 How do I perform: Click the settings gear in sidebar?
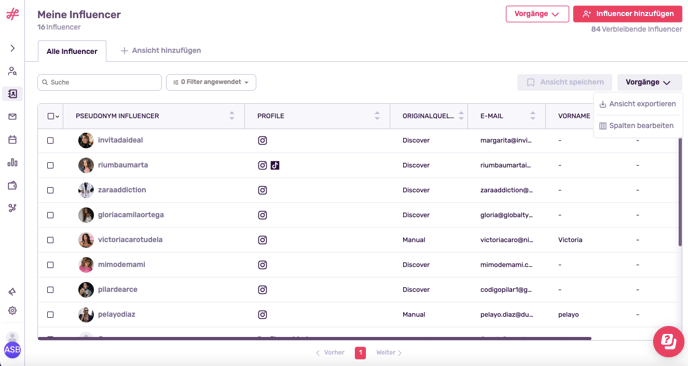pyautogui.click(x=12, y=311)
